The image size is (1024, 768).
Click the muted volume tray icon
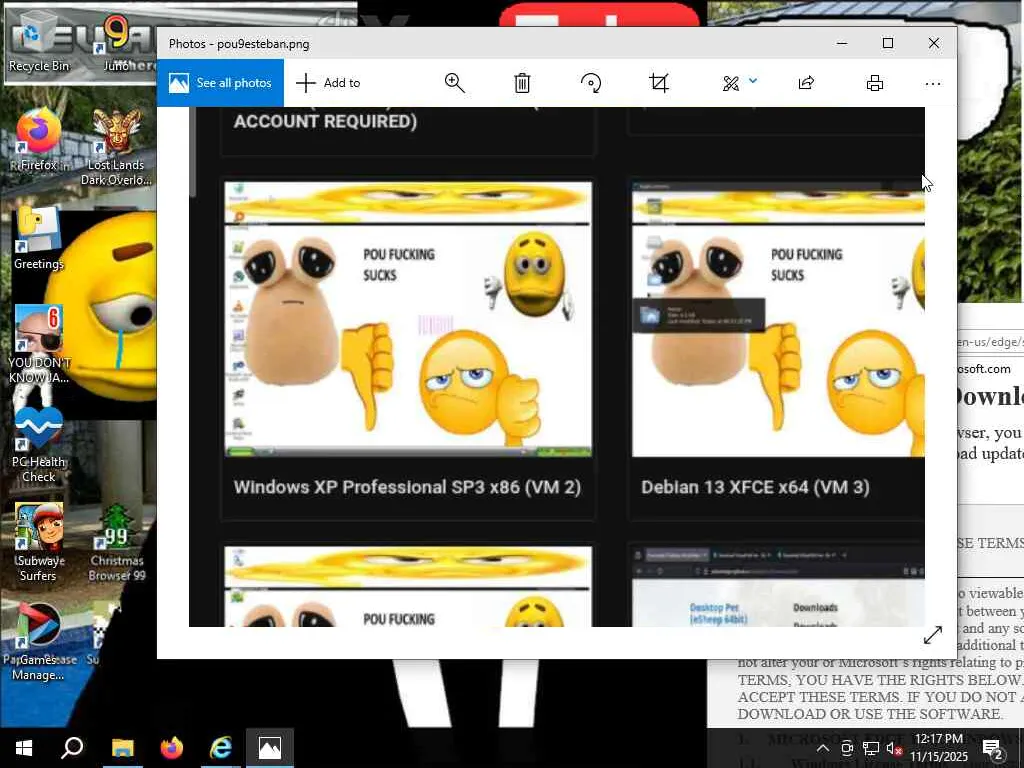coord(894,749)
